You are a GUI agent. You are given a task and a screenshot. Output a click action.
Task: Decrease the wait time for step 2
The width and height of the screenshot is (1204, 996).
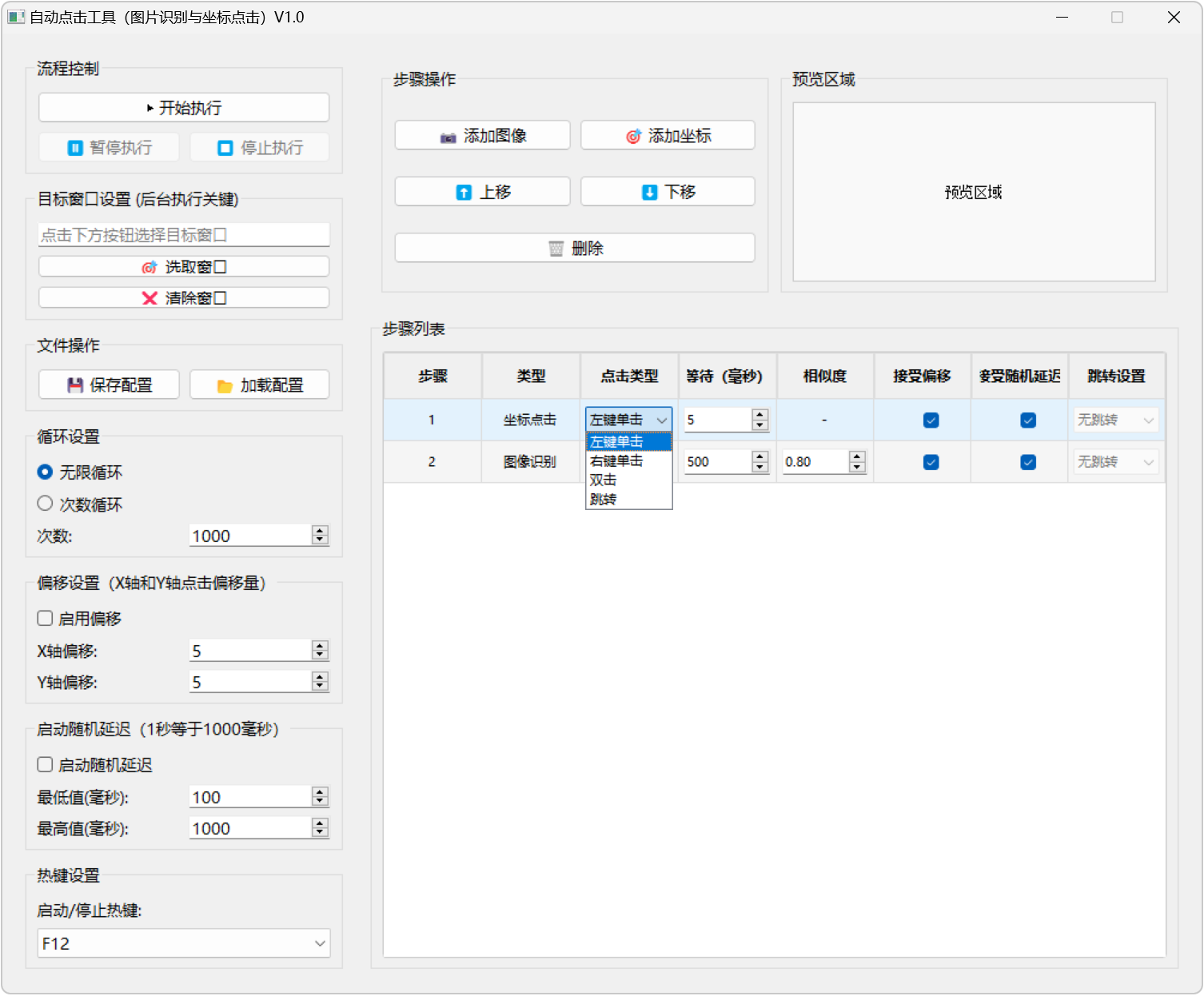point(760,467)
